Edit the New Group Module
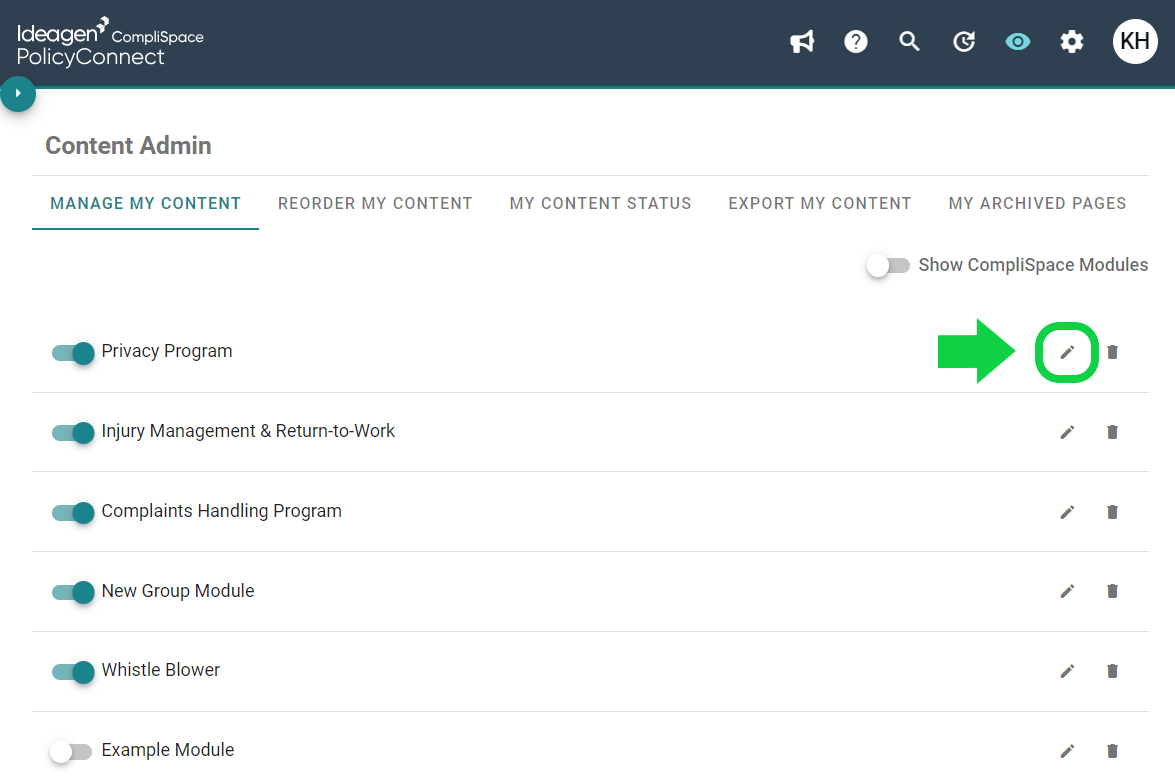This screenshot has width=1175, height=784. (1067, 591)
